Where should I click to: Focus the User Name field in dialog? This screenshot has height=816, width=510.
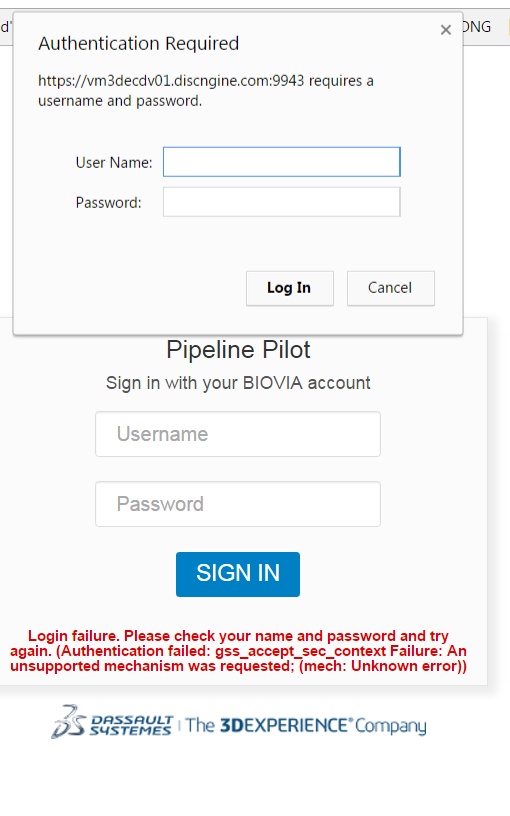tap(282, 162)
